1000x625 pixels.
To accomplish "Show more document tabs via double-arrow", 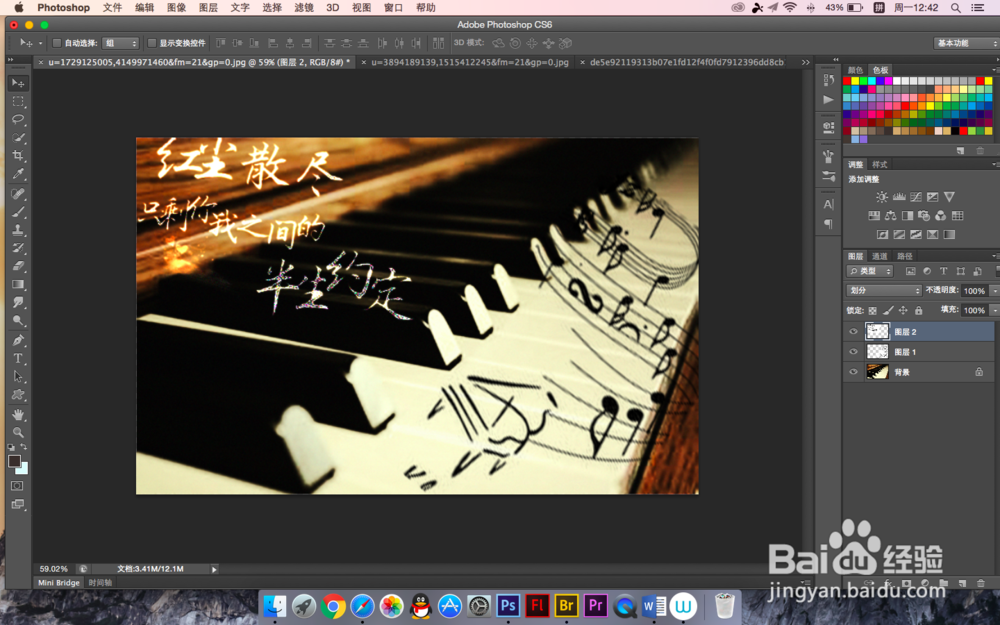I will click(x=805, y=62).
